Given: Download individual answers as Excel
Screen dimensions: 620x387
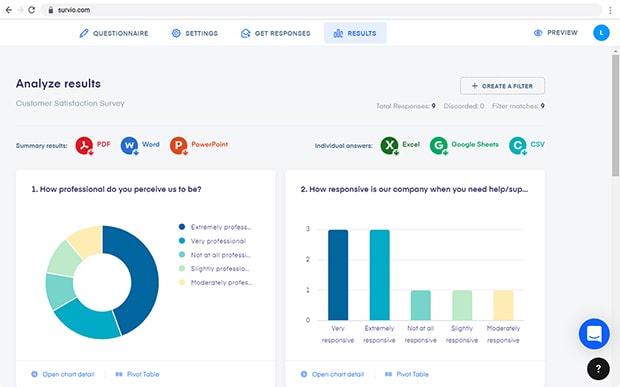Looking at the screenshot, I should [400, 145].
